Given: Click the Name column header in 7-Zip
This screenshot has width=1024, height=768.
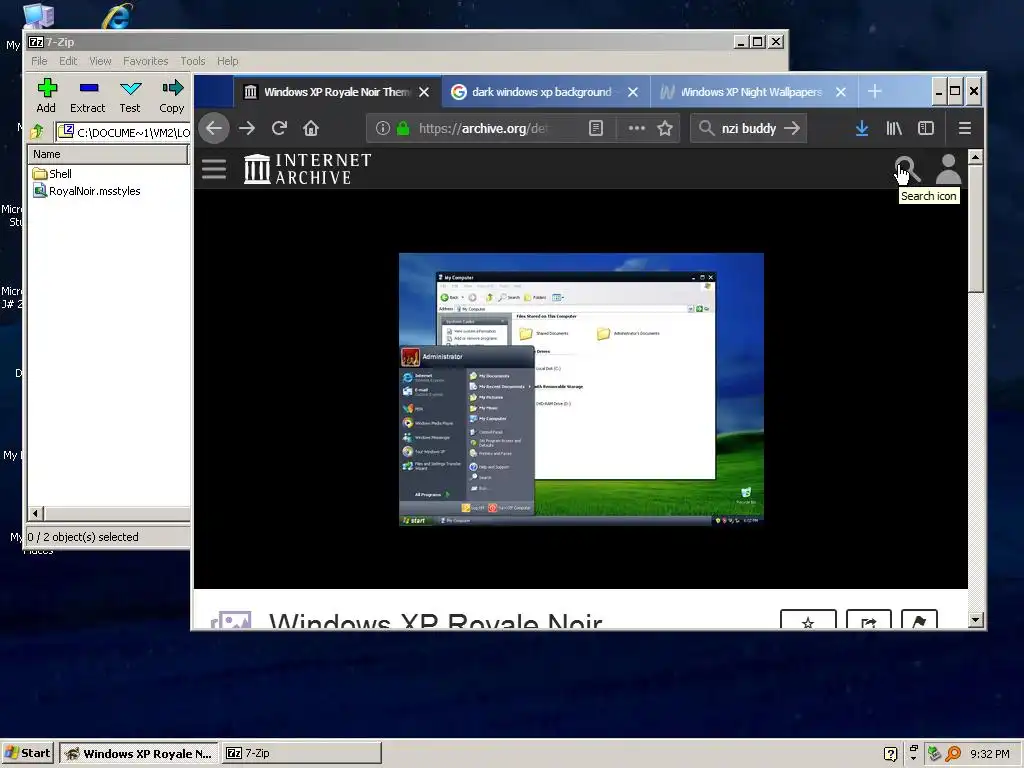Looking at the screenshot, I should pyautogui.click(x=108, y=154).
